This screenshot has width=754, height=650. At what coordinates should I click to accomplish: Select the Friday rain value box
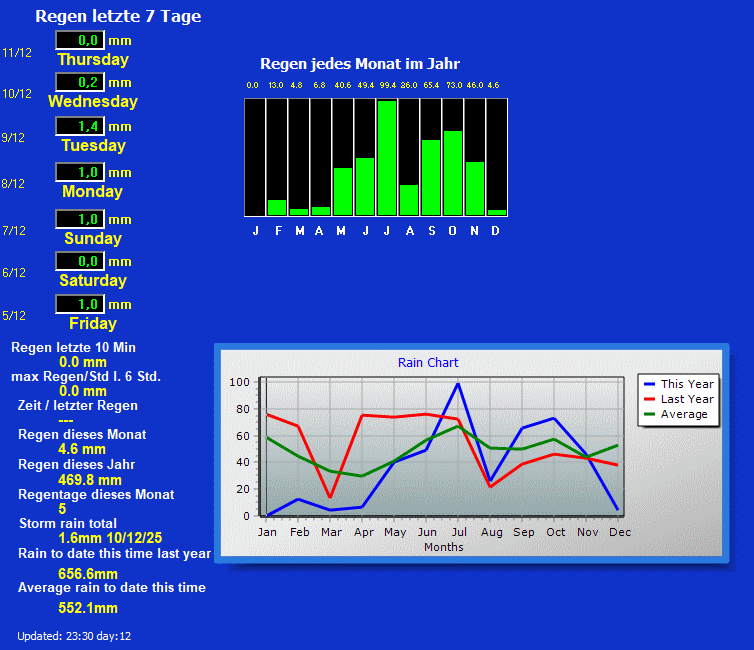click(x=80, y=304)
